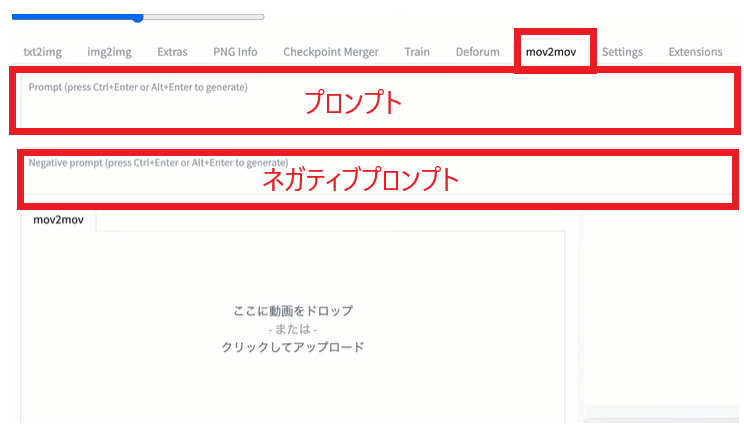Select the PNG Info tab

[235, 52]
